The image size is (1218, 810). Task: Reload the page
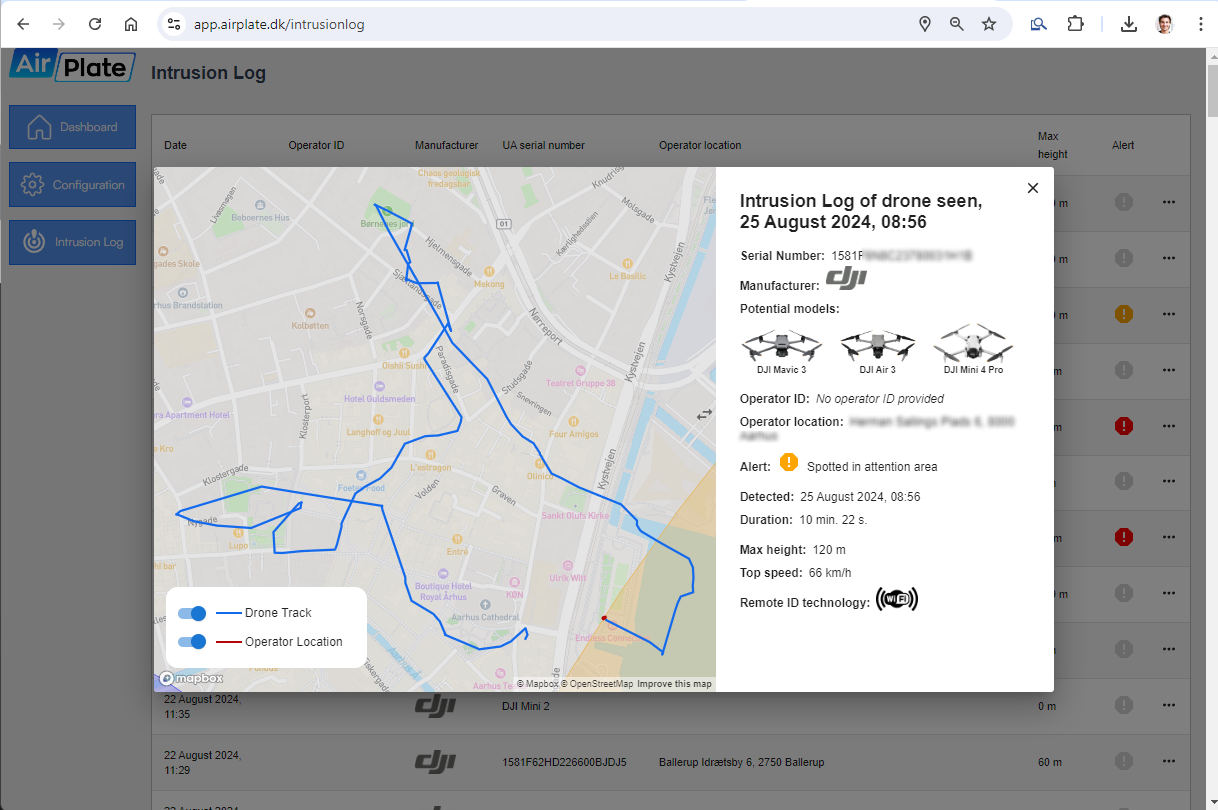(x=95, y=24)
